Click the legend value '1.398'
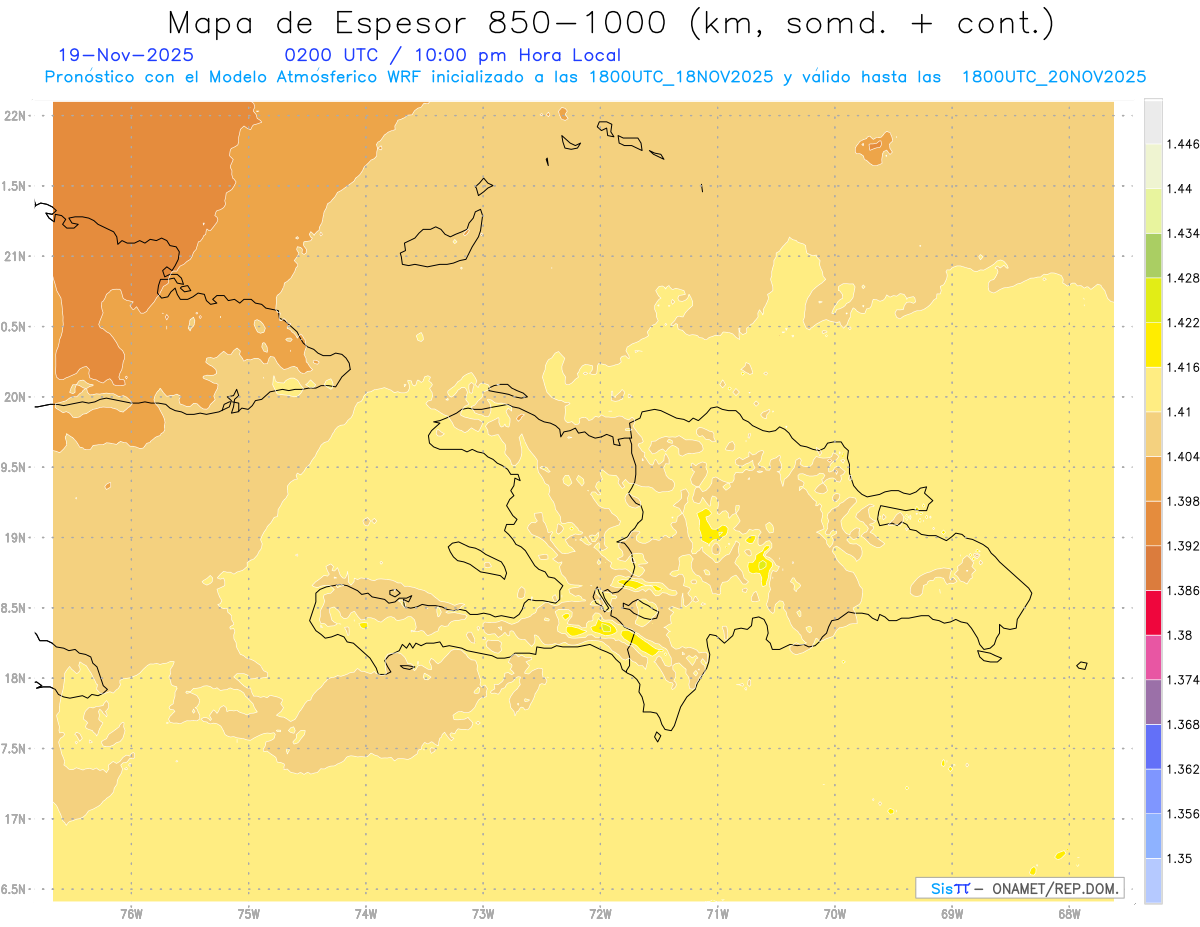The width and height of the screenshot is (1200, 927). click(1183, 501)
